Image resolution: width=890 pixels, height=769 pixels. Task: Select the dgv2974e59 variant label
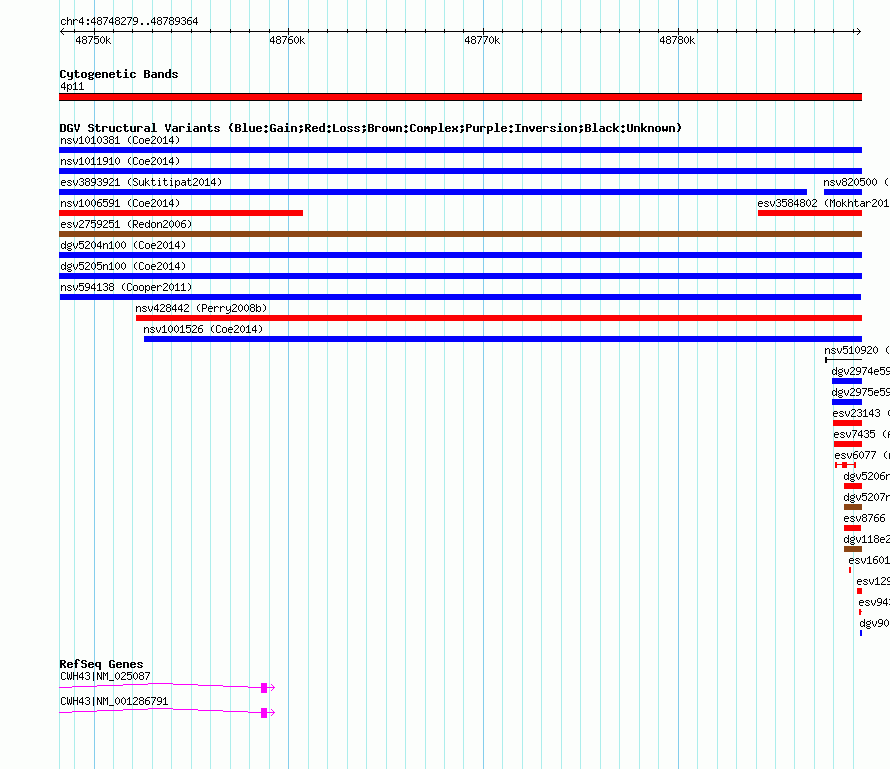pos(860,371)
